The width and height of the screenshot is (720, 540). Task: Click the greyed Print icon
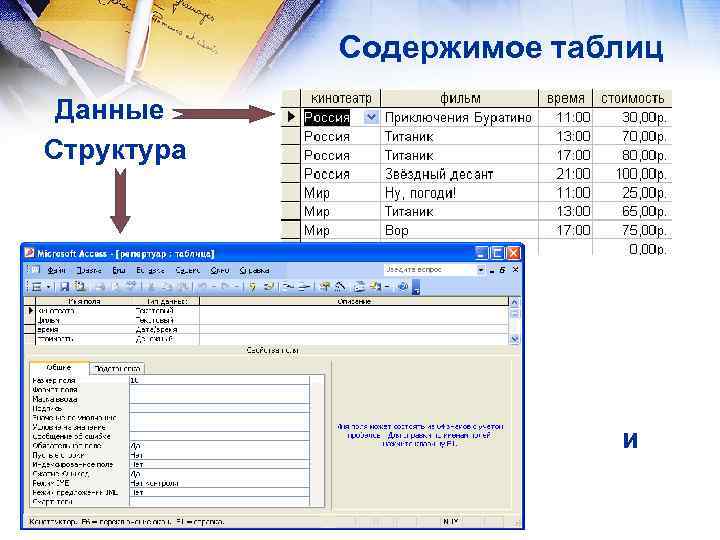100,287
